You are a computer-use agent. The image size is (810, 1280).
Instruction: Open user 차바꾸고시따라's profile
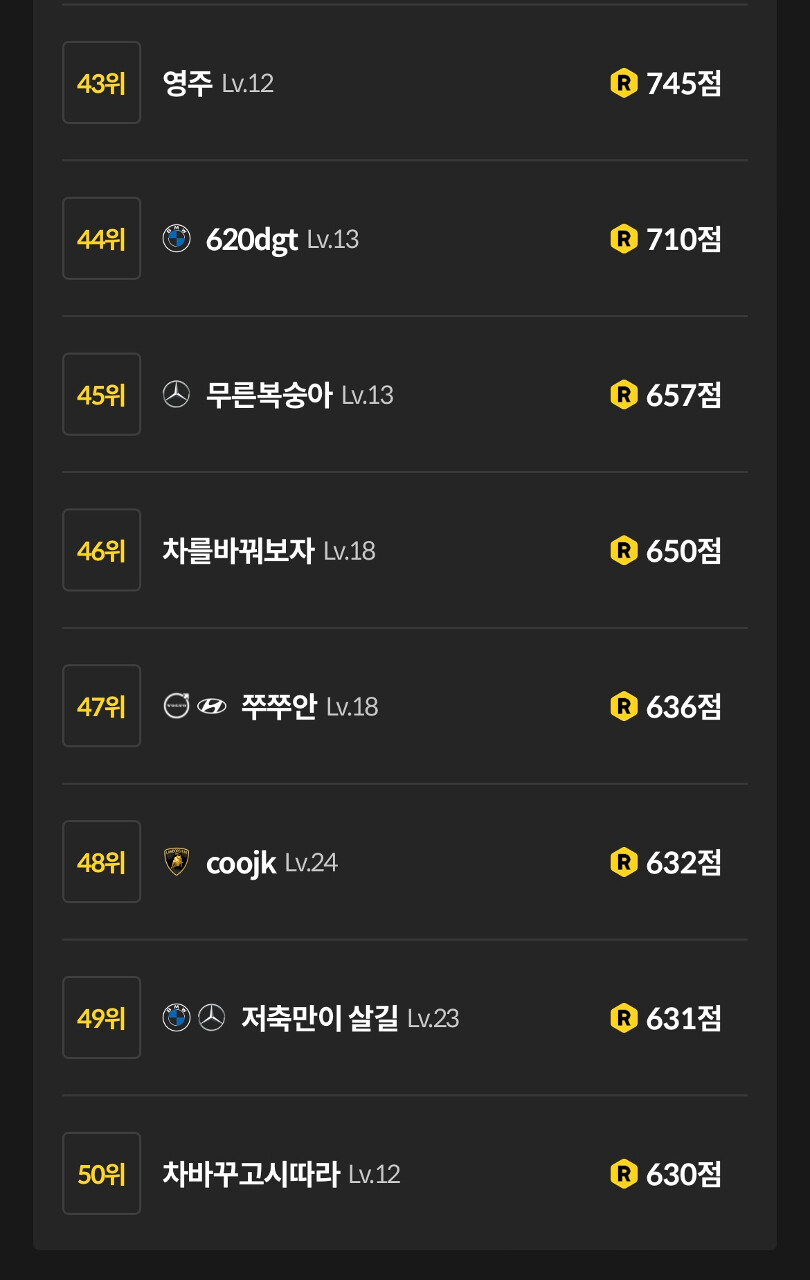tap(251, 1174)
